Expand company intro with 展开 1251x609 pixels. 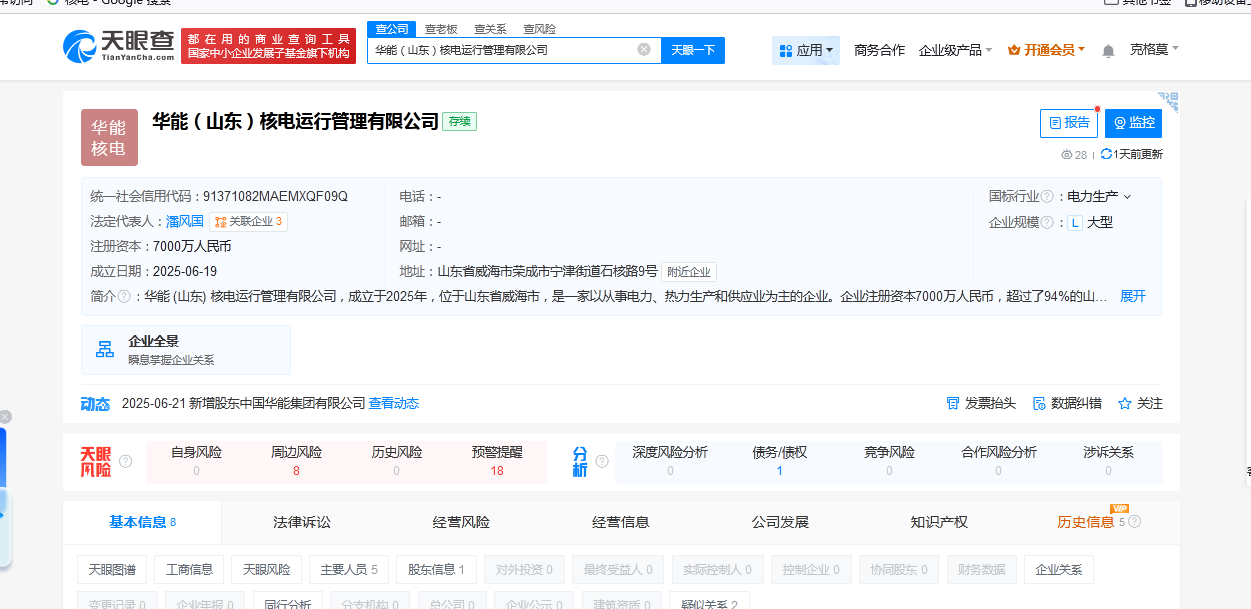coord(1132,296)
